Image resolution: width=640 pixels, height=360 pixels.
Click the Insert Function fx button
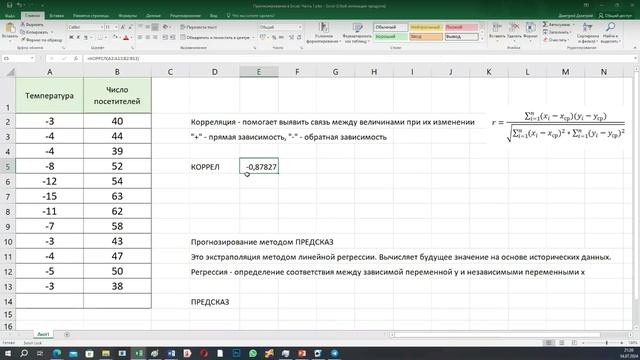pyautogui.click(x=76, y=58)
